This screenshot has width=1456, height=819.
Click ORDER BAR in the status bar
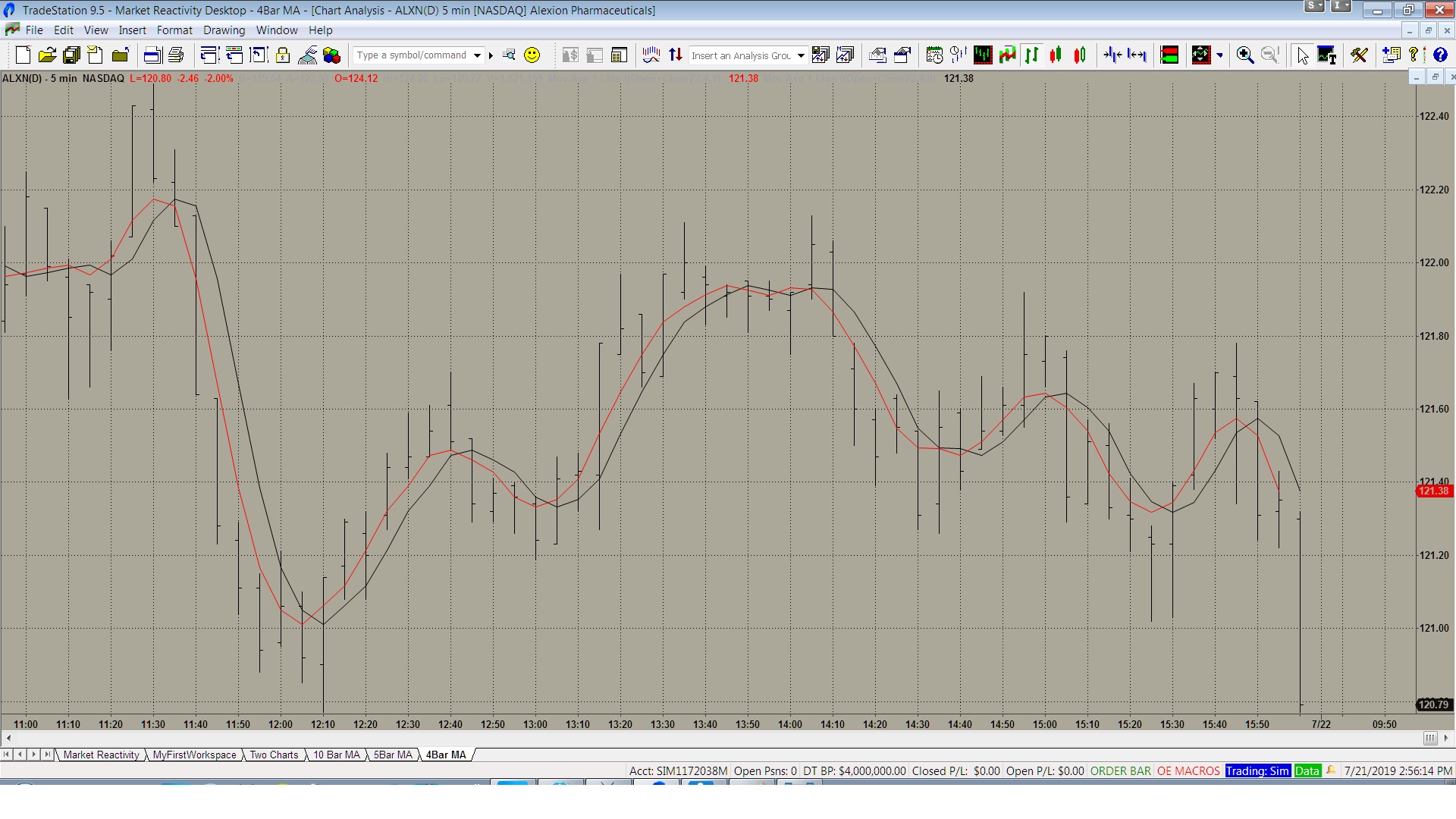pos(1120,771)
